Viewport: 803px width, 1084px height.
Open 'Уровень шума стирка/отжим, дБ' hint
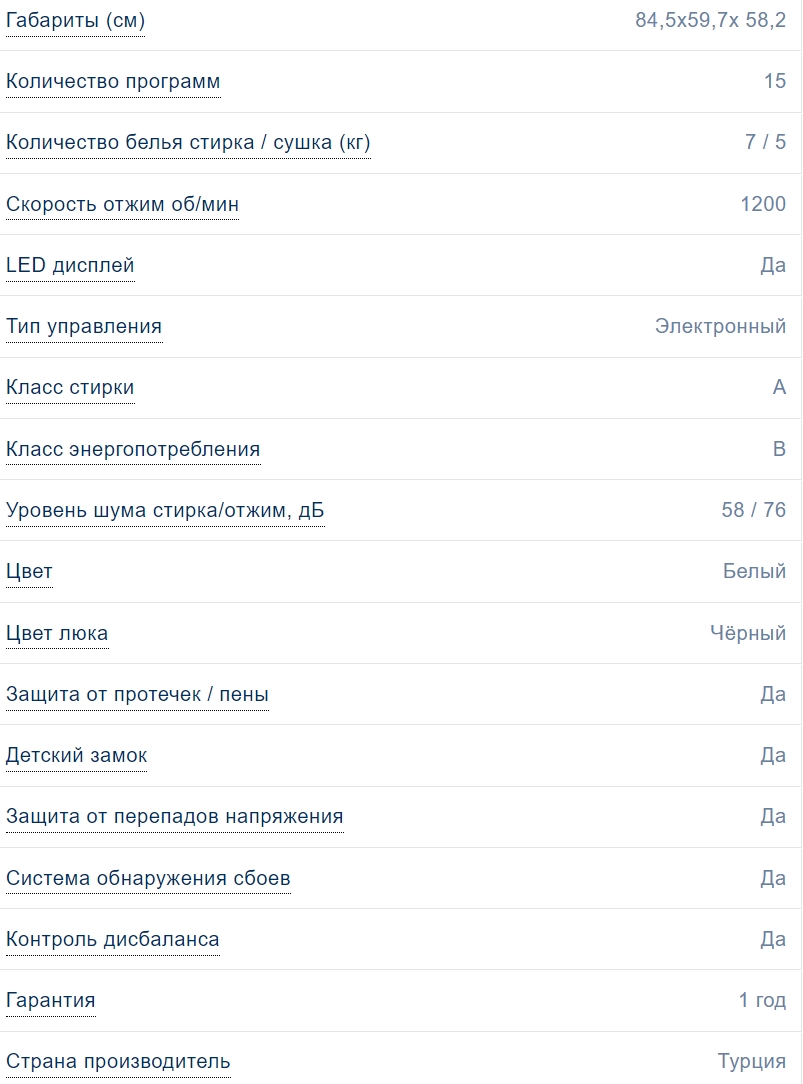click(165, 510)
